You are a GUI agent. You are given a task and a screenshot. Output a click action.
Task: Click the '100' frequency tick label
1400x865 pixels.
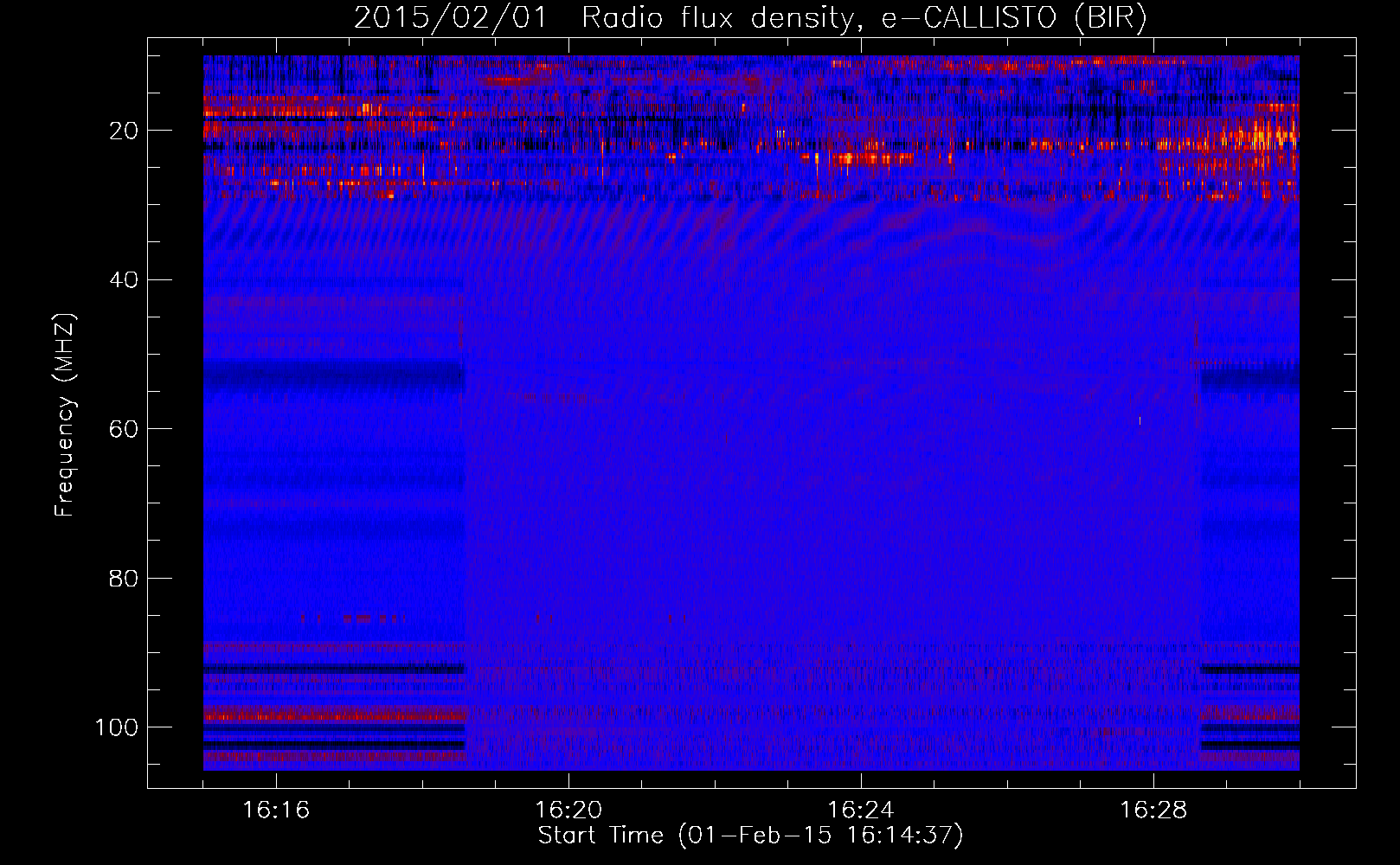[117, 727]
